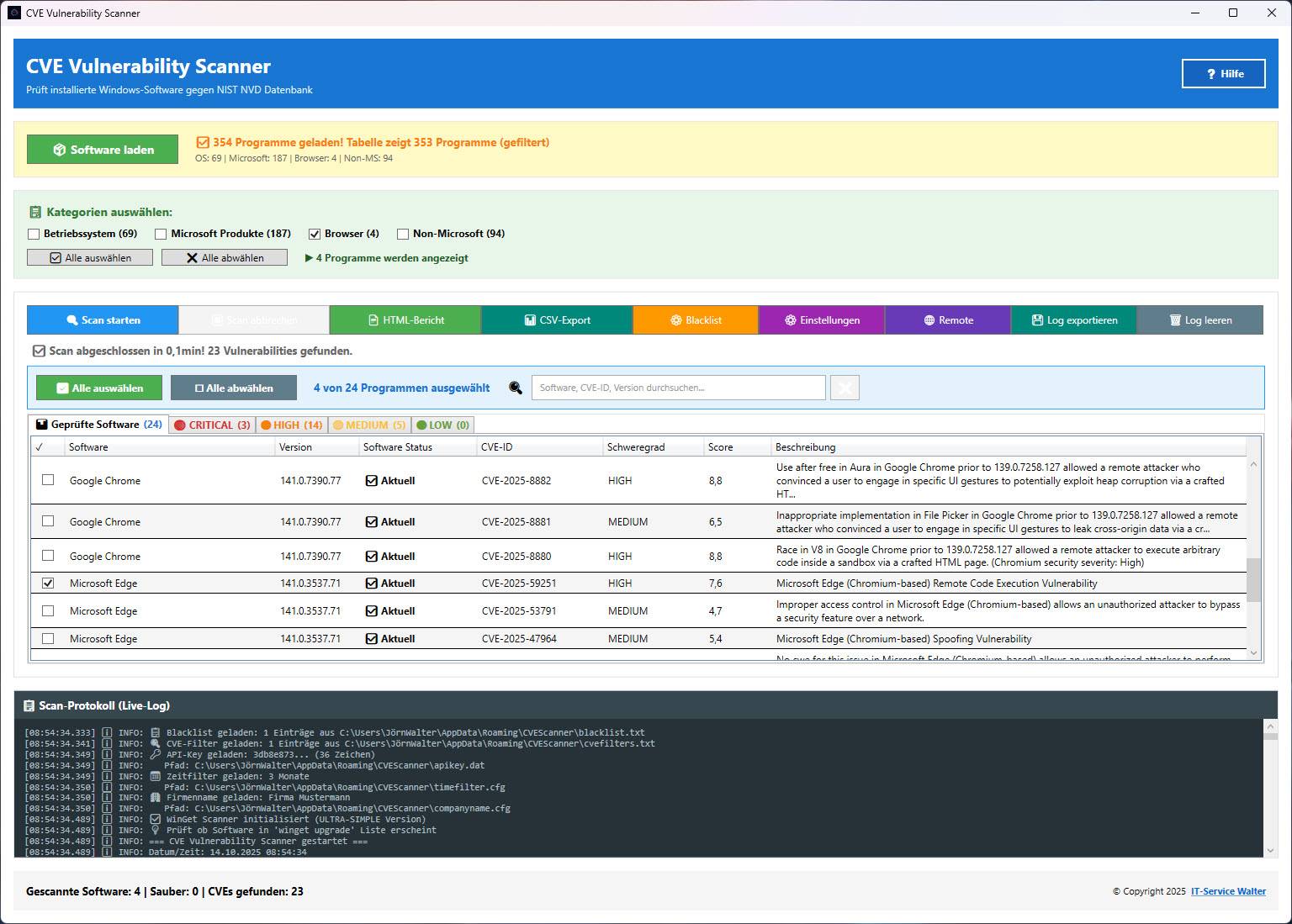Uncheck the Browser (4) category checkbox
This screenshot has width=1292, height=924.
tap(315, 235)
